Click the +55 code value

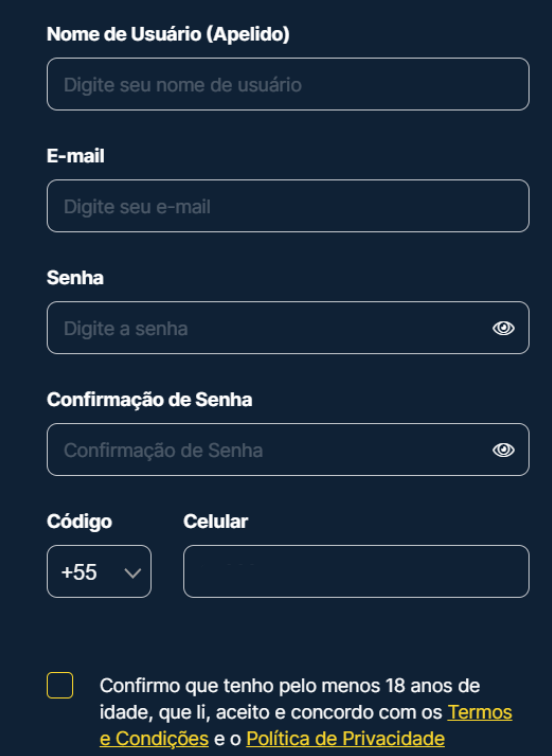coord(79,572)
